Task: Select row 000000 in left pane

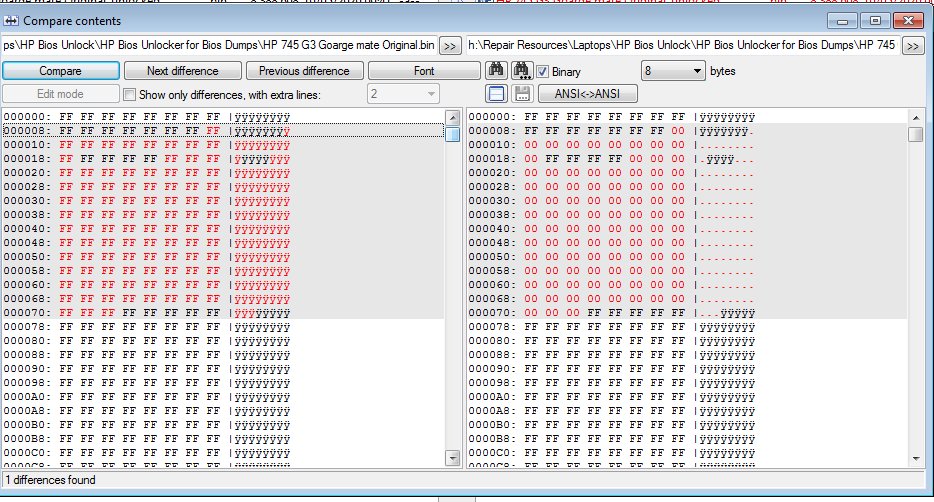Action: (x=223, y=117)
